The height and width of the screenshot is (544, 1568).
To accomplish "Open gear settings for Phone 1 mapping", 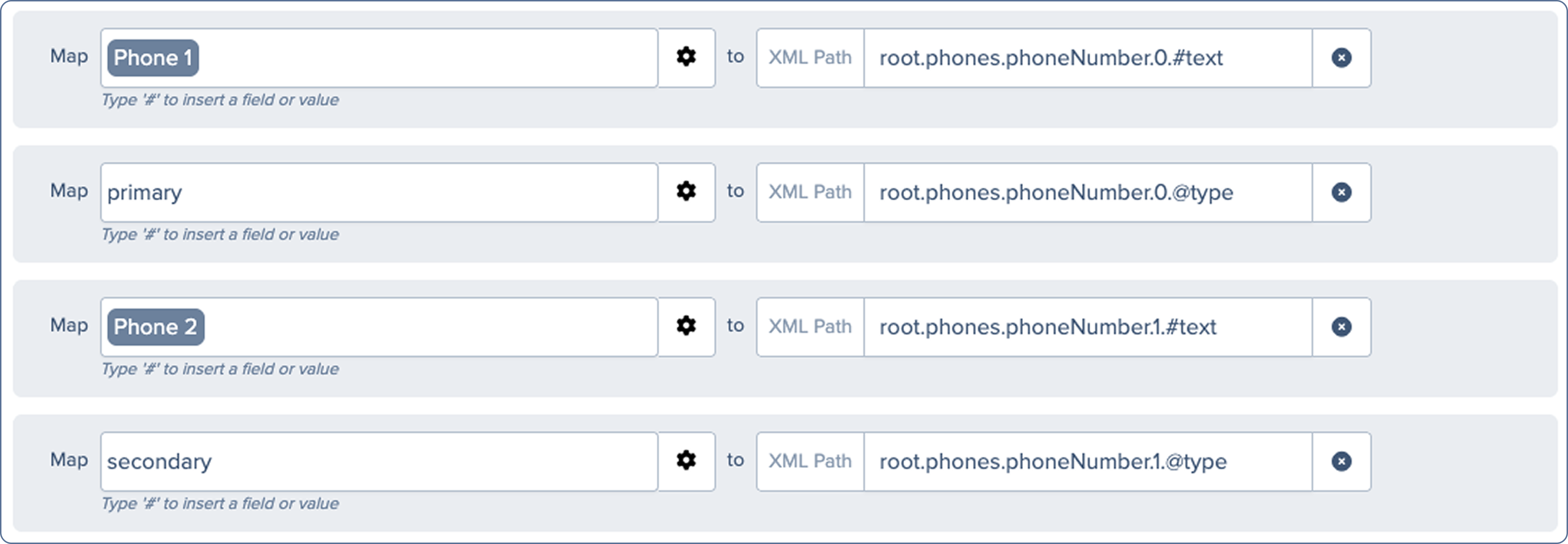I will [x=686, y=57].
